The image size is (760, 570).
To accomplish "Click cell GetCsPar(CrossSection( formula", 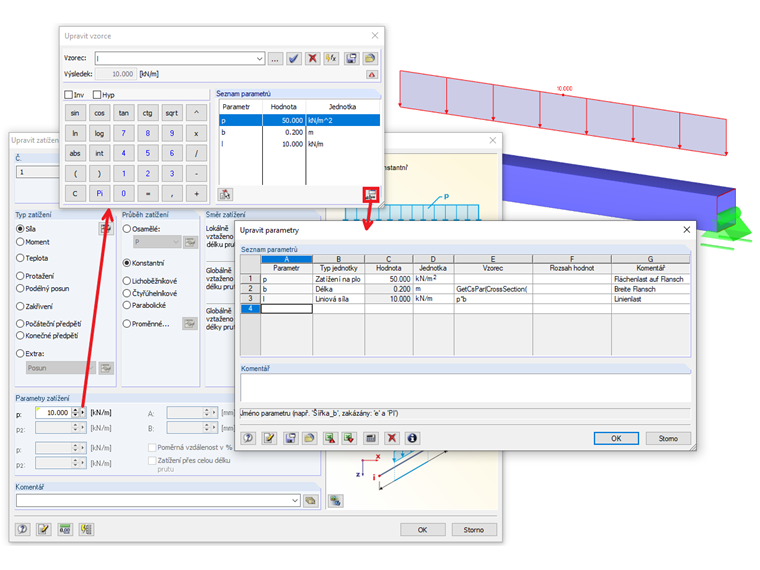I will [x=493, y=289].
